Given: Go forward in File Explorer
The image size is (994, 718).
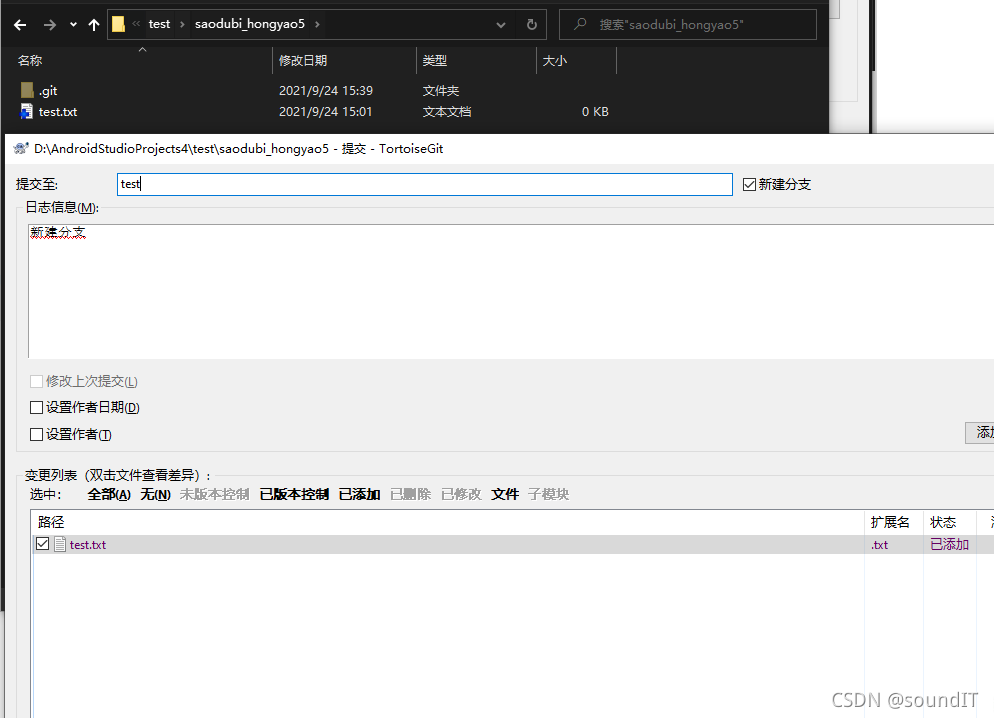Looking at the screenshot, I should point(49,25).
